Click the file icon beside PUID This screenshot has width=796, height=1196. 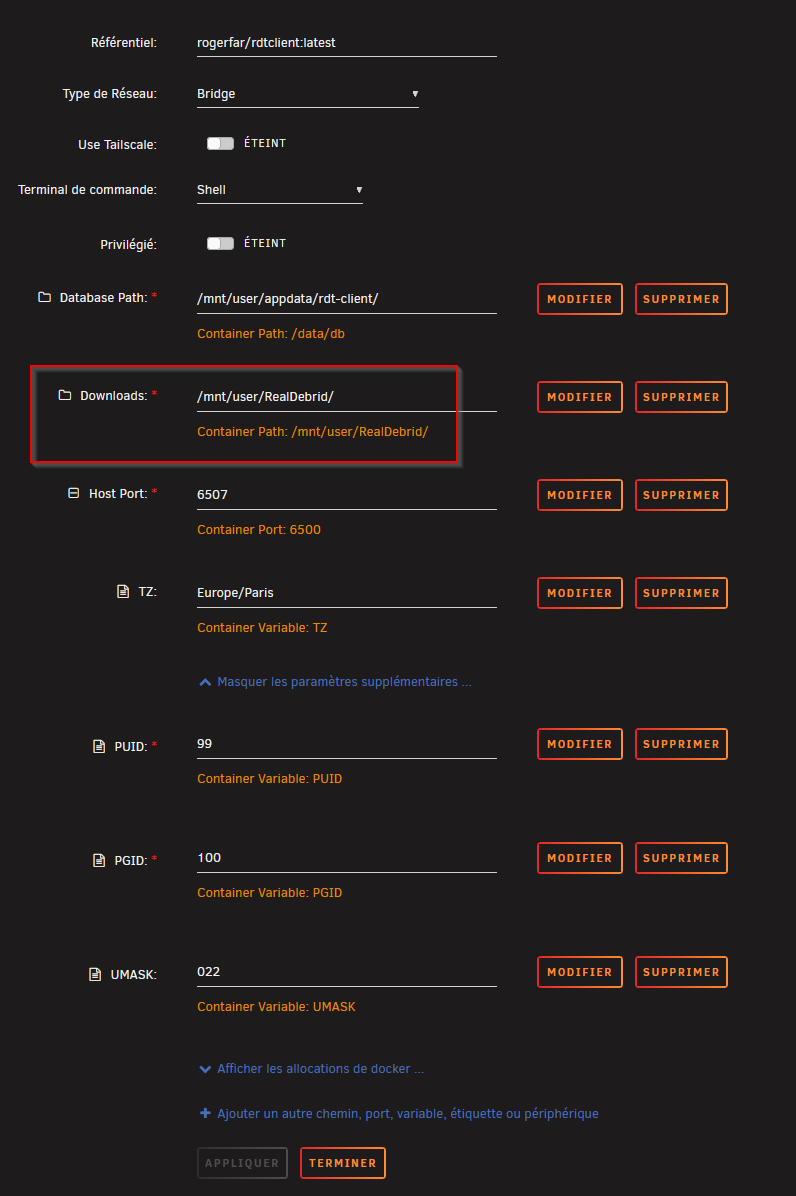[98, 746]
